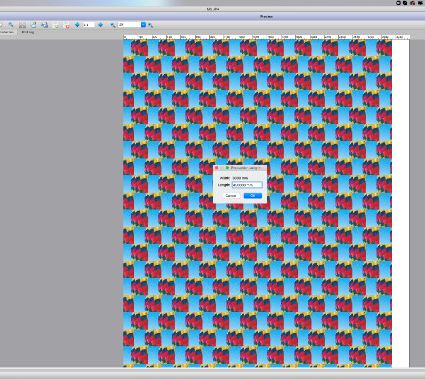The height and width of the screenshot is (379, 425).
Task: Click the blue icon just left of the pale toolbar icon
Action: (45, 25)
